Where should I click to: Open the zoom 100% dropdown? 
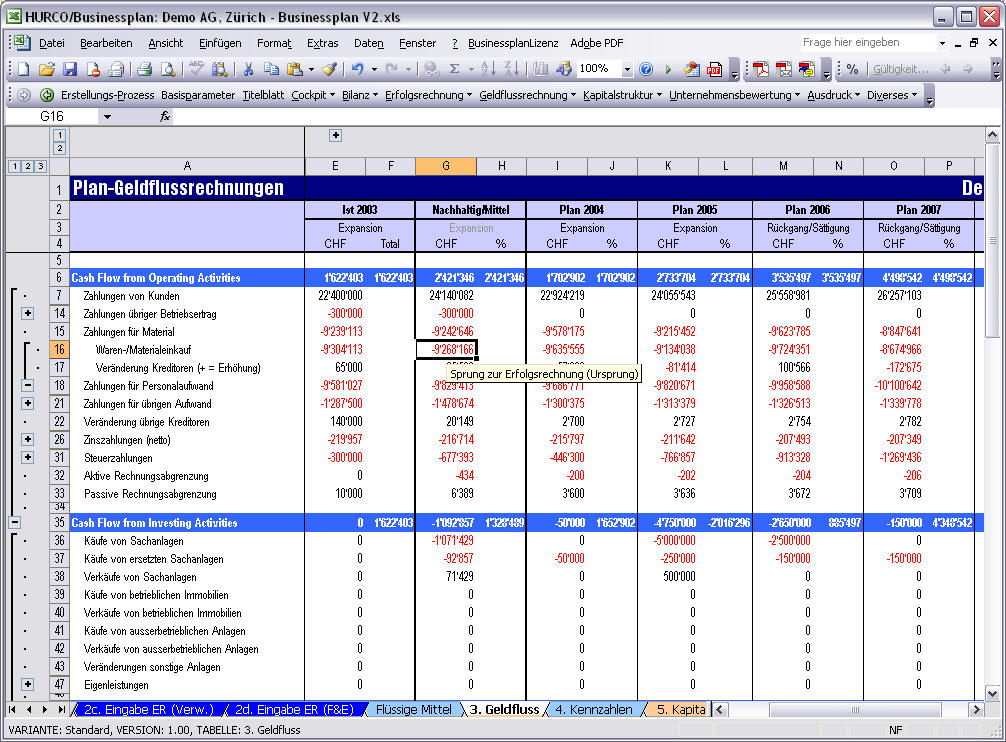point(627,69)
